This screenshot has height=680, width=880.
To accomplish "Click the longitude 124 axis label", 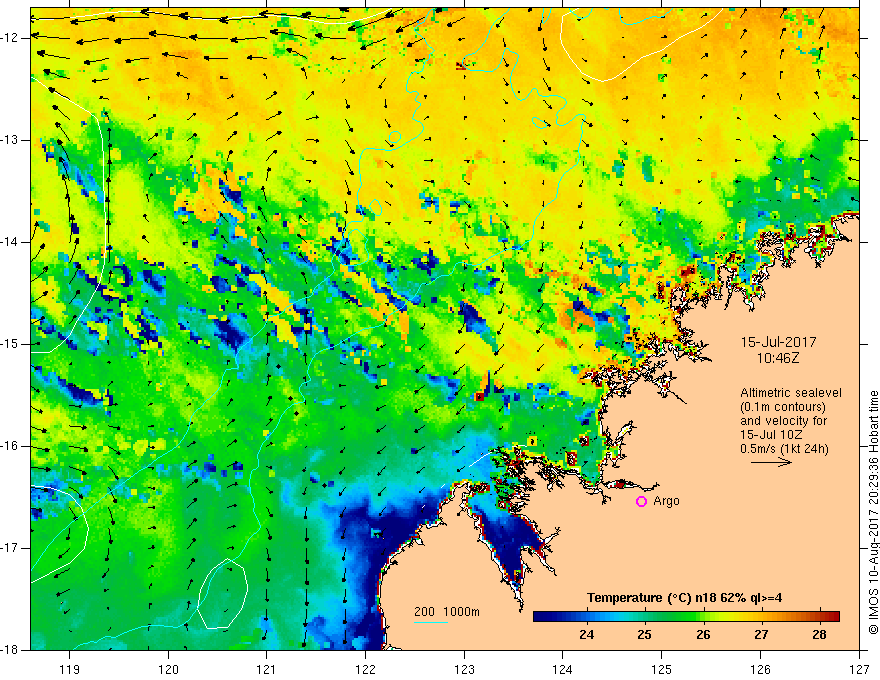I will [563, 669].
